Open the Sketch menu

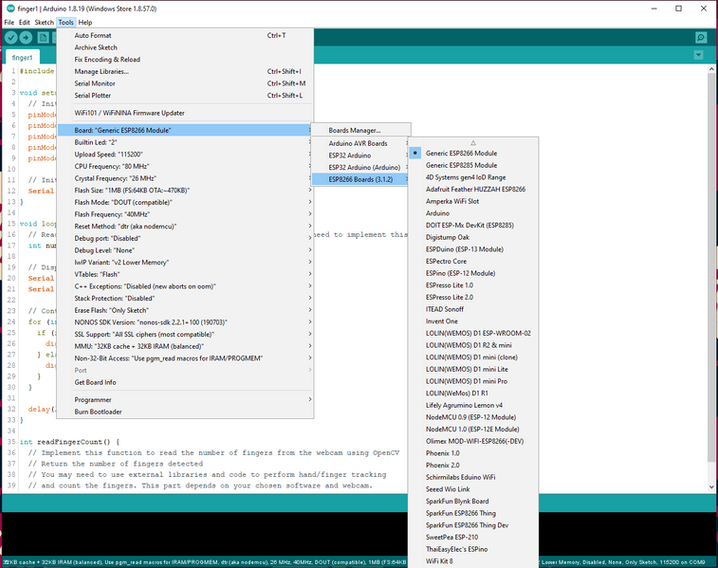[44, 22]
